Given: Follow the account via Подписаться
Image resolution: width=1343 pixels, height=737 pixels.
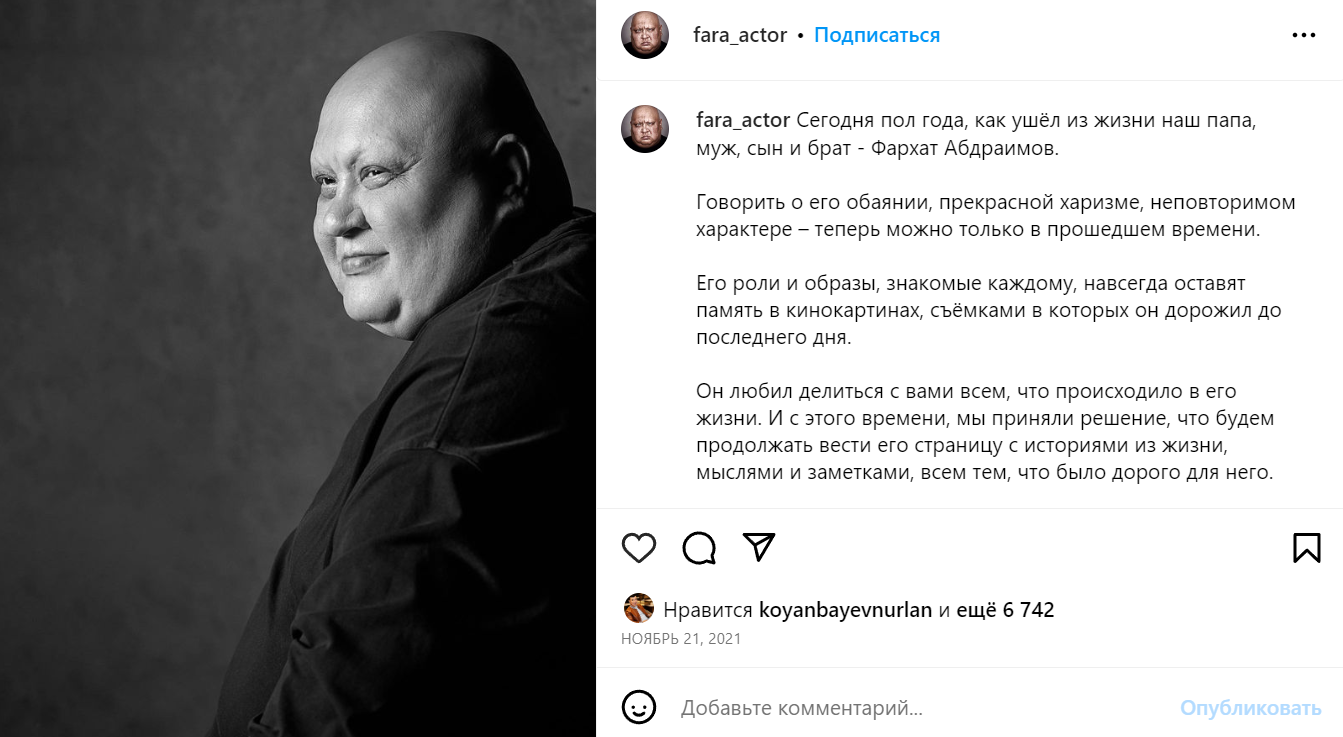Looking at the screenshot, I should [877, 35].
